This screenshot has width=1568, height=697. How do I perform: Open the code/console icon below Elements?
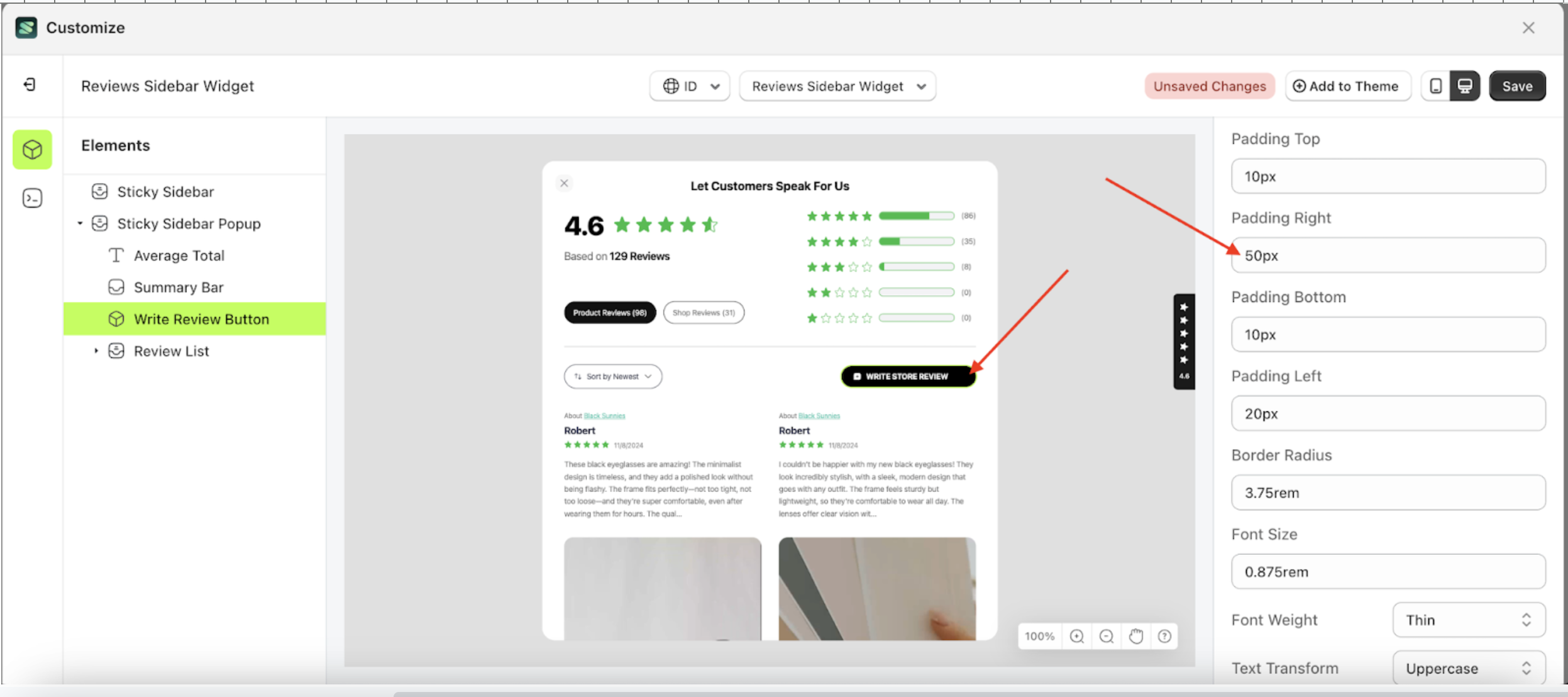coord(31,198)
